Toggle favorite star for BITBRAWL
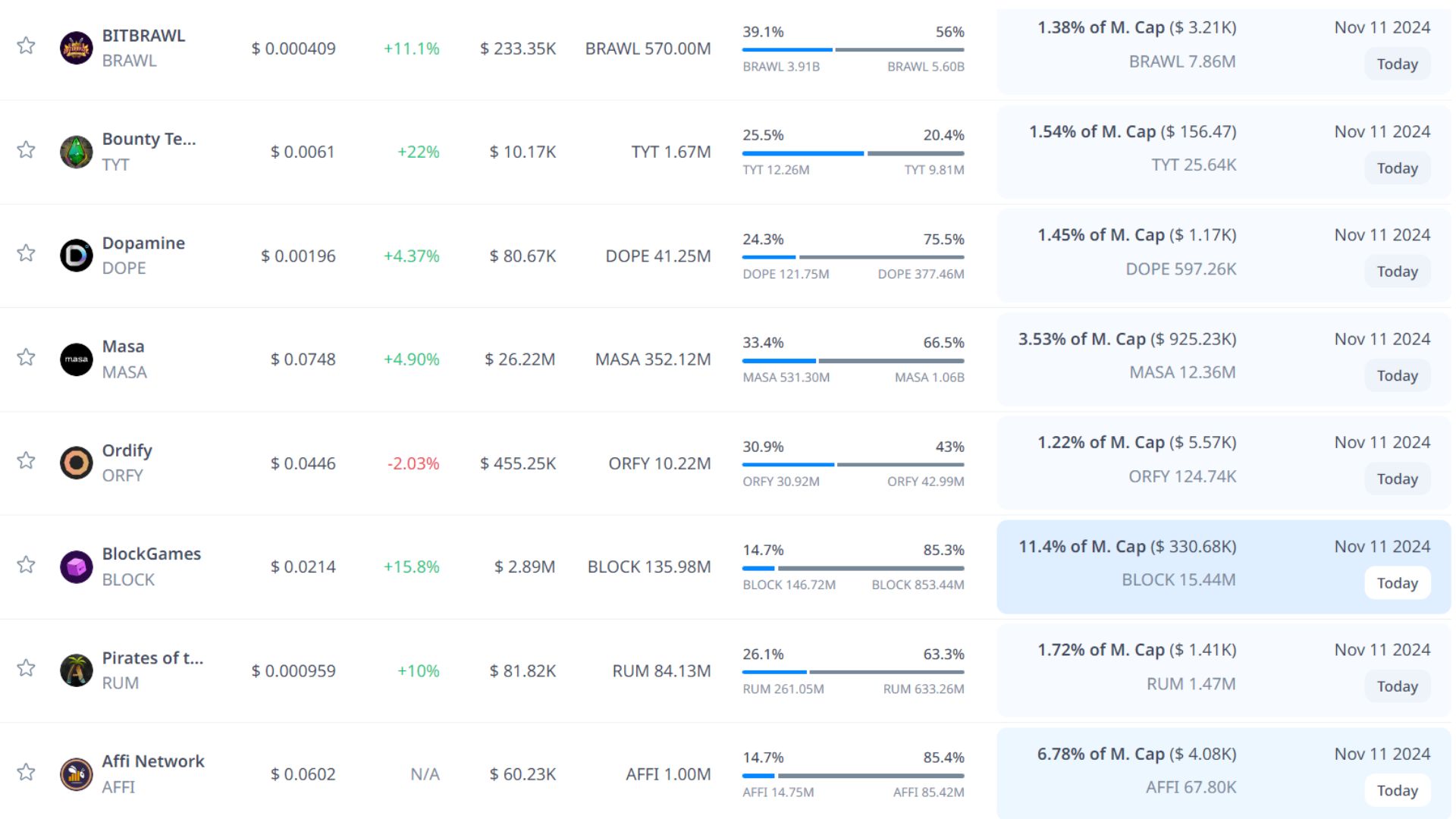This screenshot has height=819, width=1456. click(x=27, y=45)
